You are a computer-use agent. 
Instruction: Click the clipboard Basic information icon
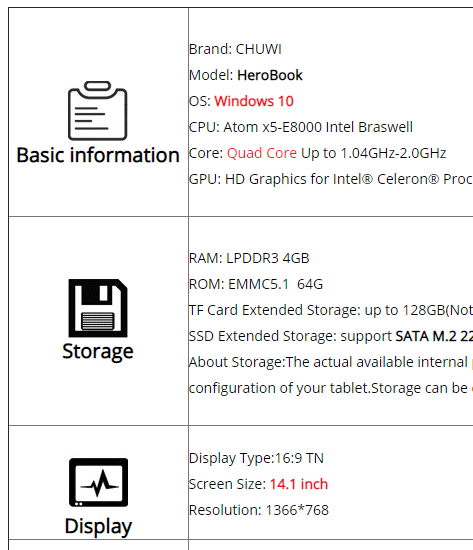coord(98,110)
